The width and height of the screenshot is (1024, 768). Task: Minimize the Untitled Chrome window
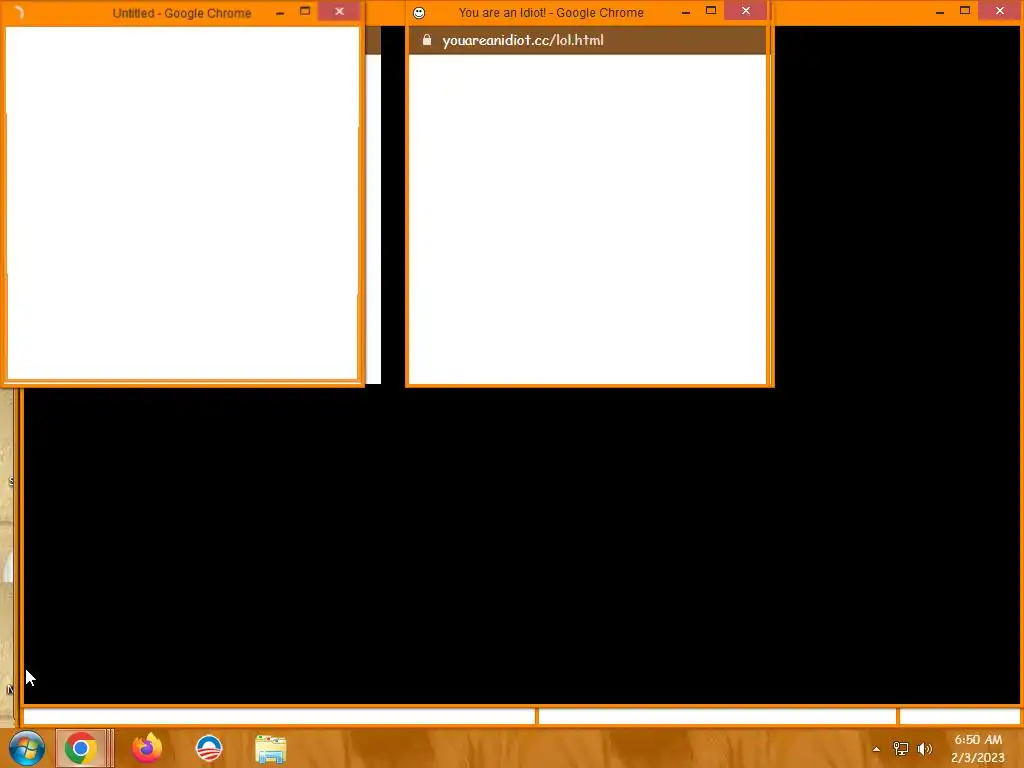pyautogui.click(x=280, y=12)
